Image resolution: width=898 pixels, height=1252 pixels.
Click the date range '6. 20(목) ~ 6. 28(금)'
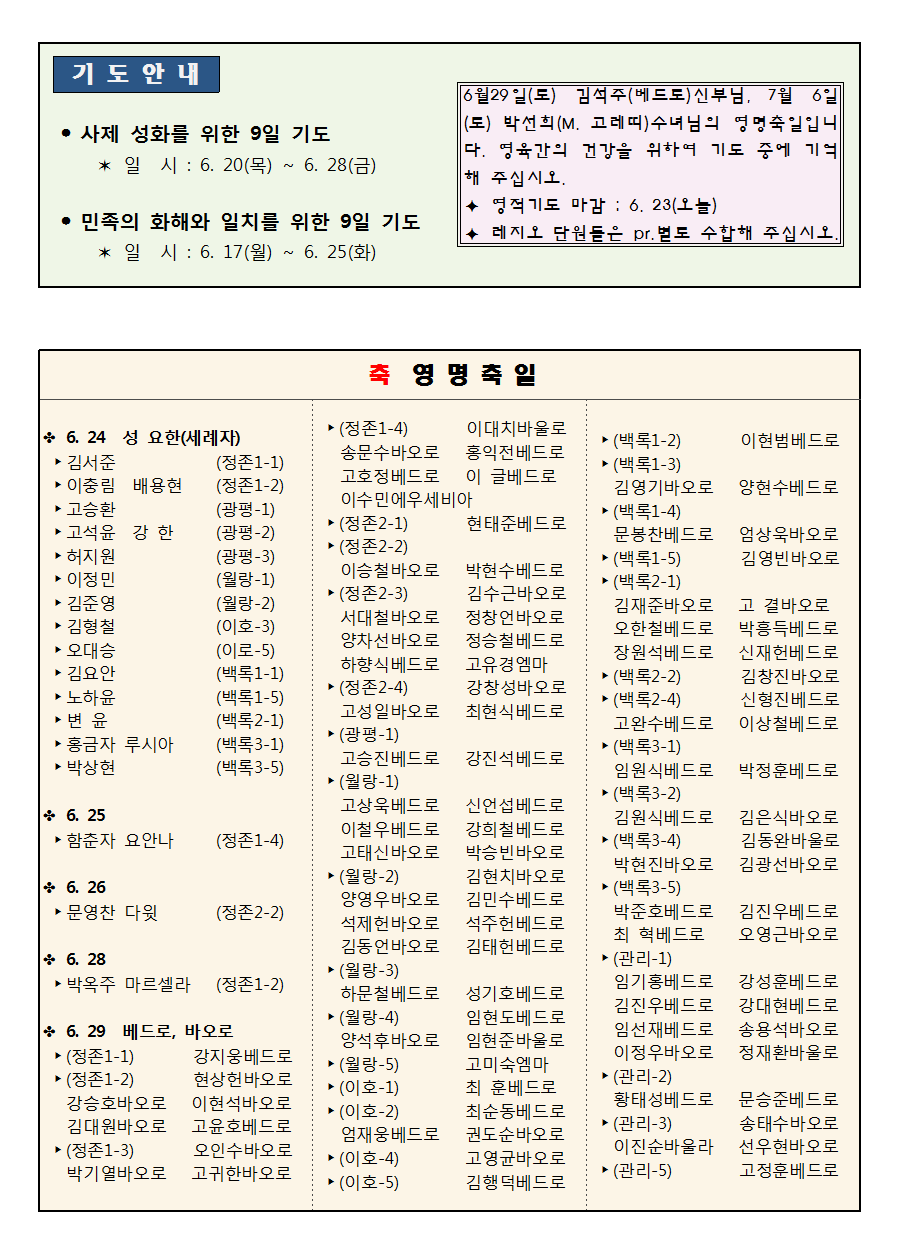(288, 165)
